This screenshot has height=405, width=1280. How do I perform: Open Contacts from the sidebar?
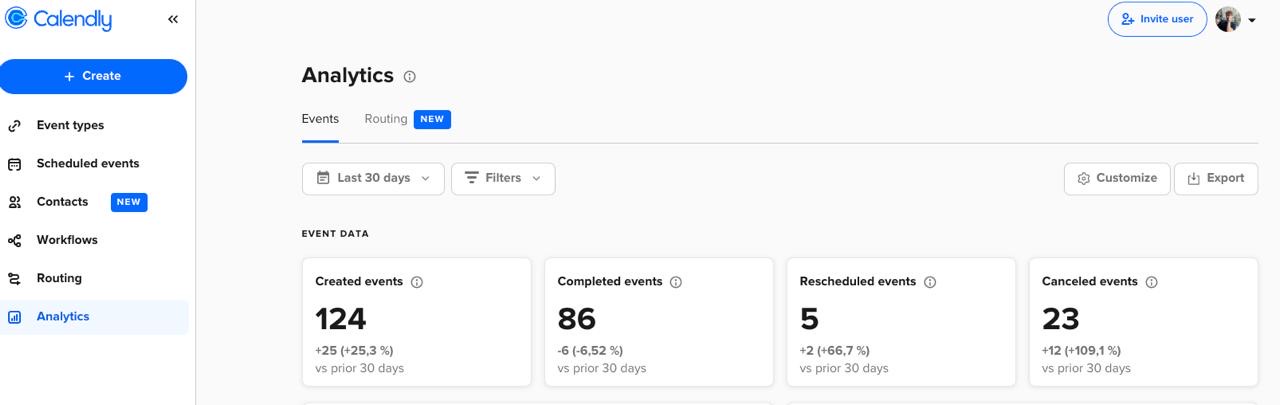62,202
